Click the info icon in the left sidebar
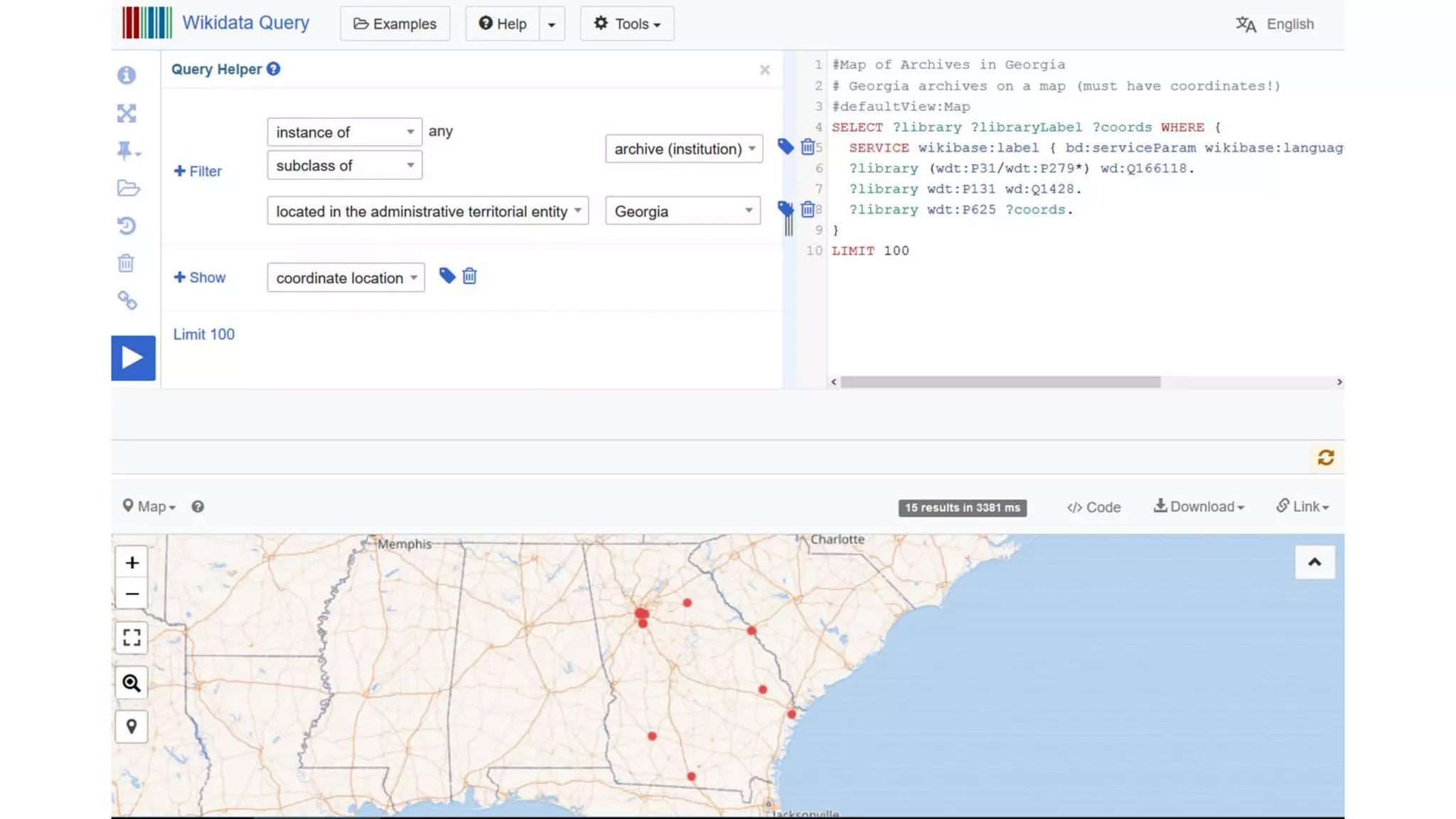The height and width of the screenshot is (819, 1456). pyautogui.click(x=127, y=75)
